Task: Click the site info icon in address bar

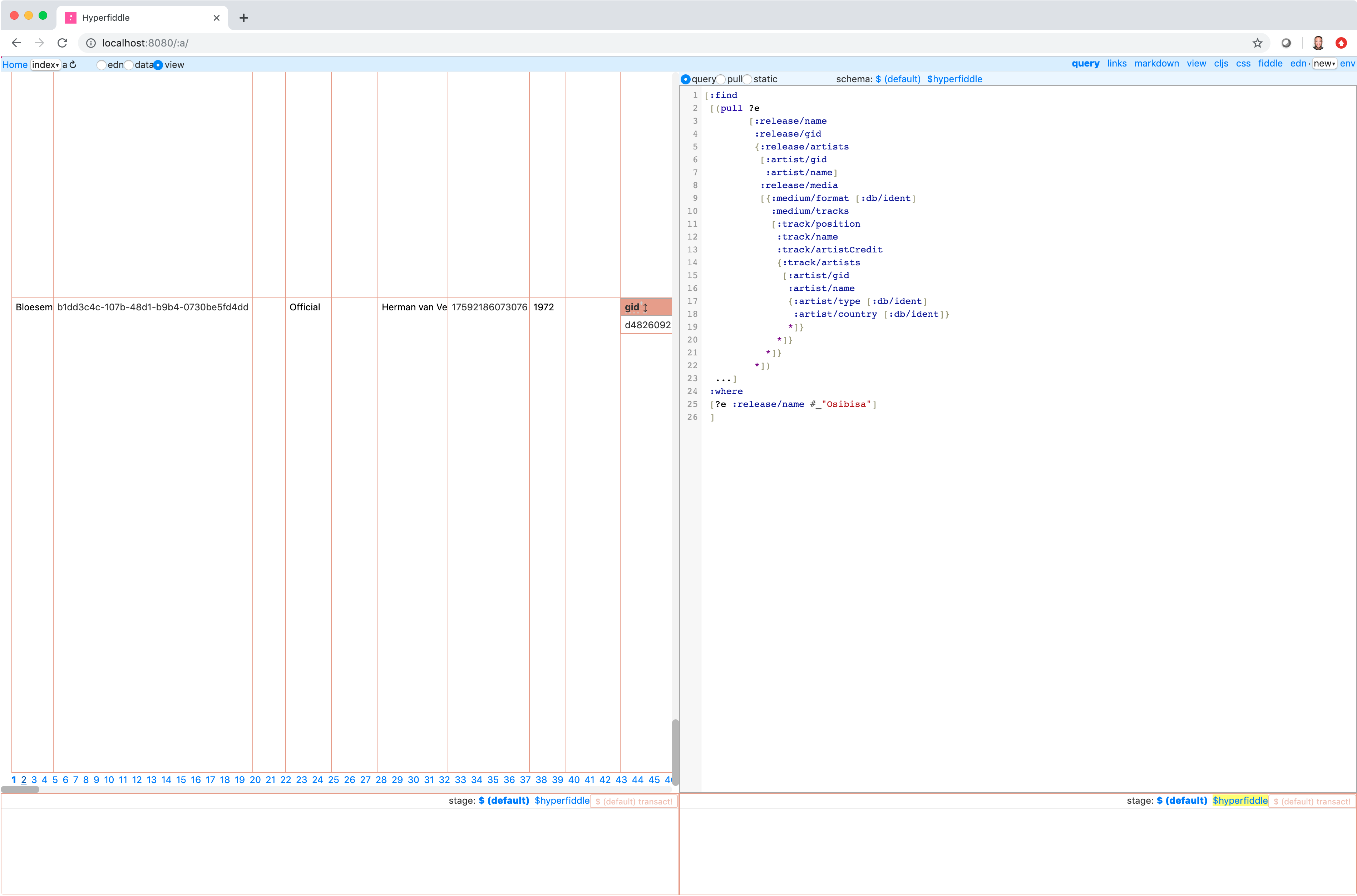Action: tap(91, 43)
